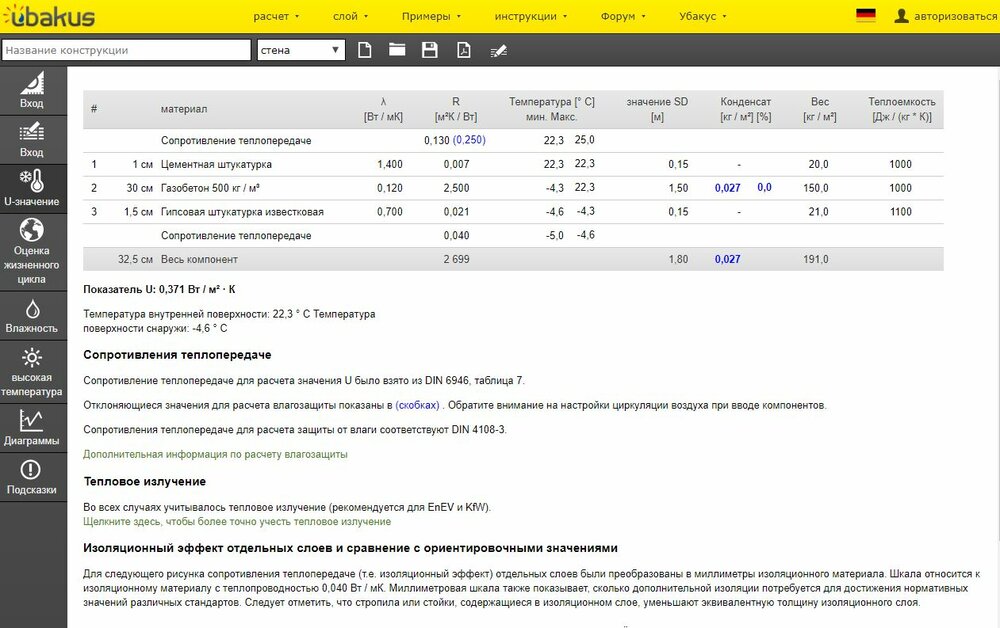This screenshot has width=1000, height=628.
Task: Expand the стена component type dropdown
Action: pyautogui.click(x=300, y=50)
